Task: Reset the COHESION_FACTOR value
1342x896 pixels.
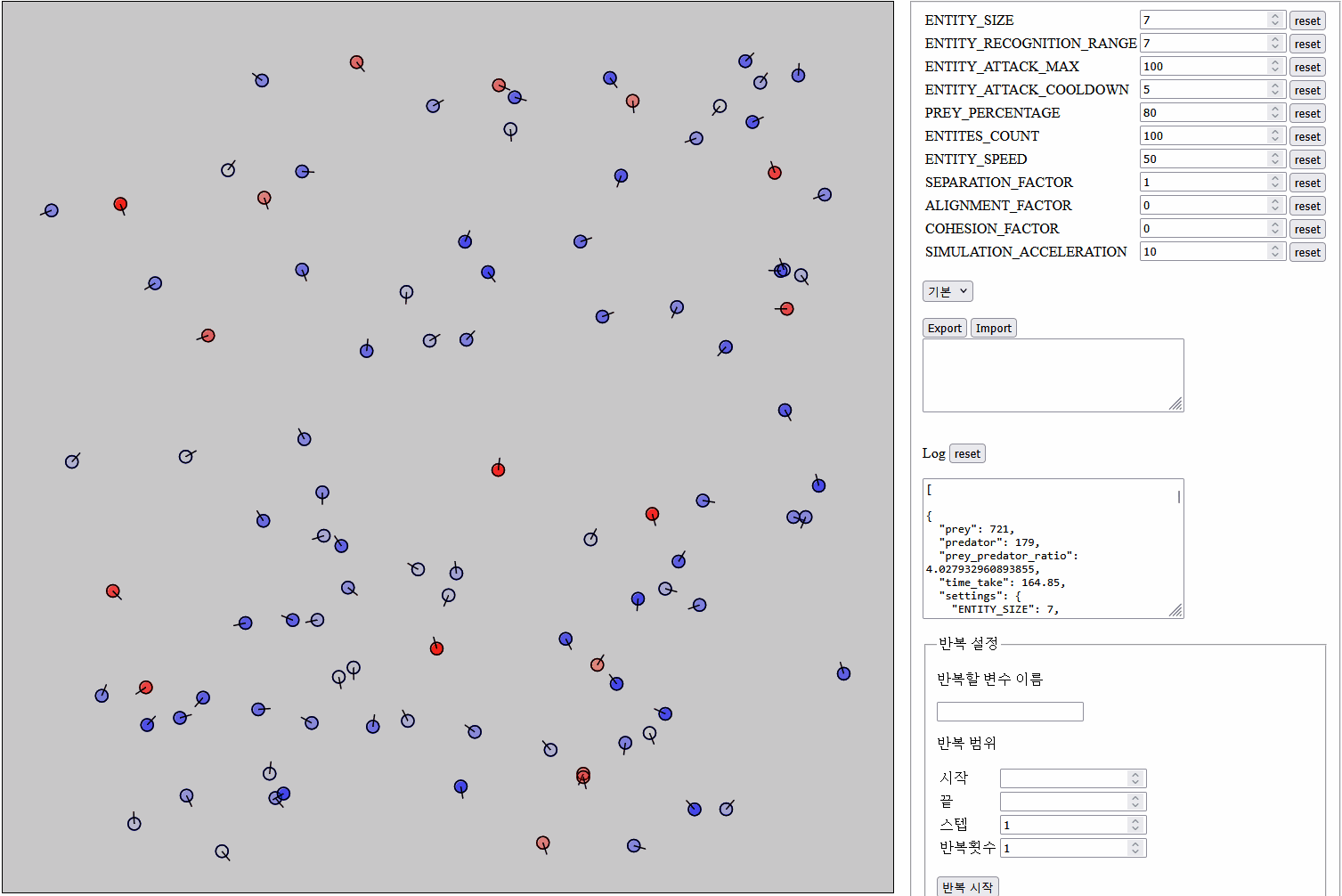Action: tap(1306, 229)
